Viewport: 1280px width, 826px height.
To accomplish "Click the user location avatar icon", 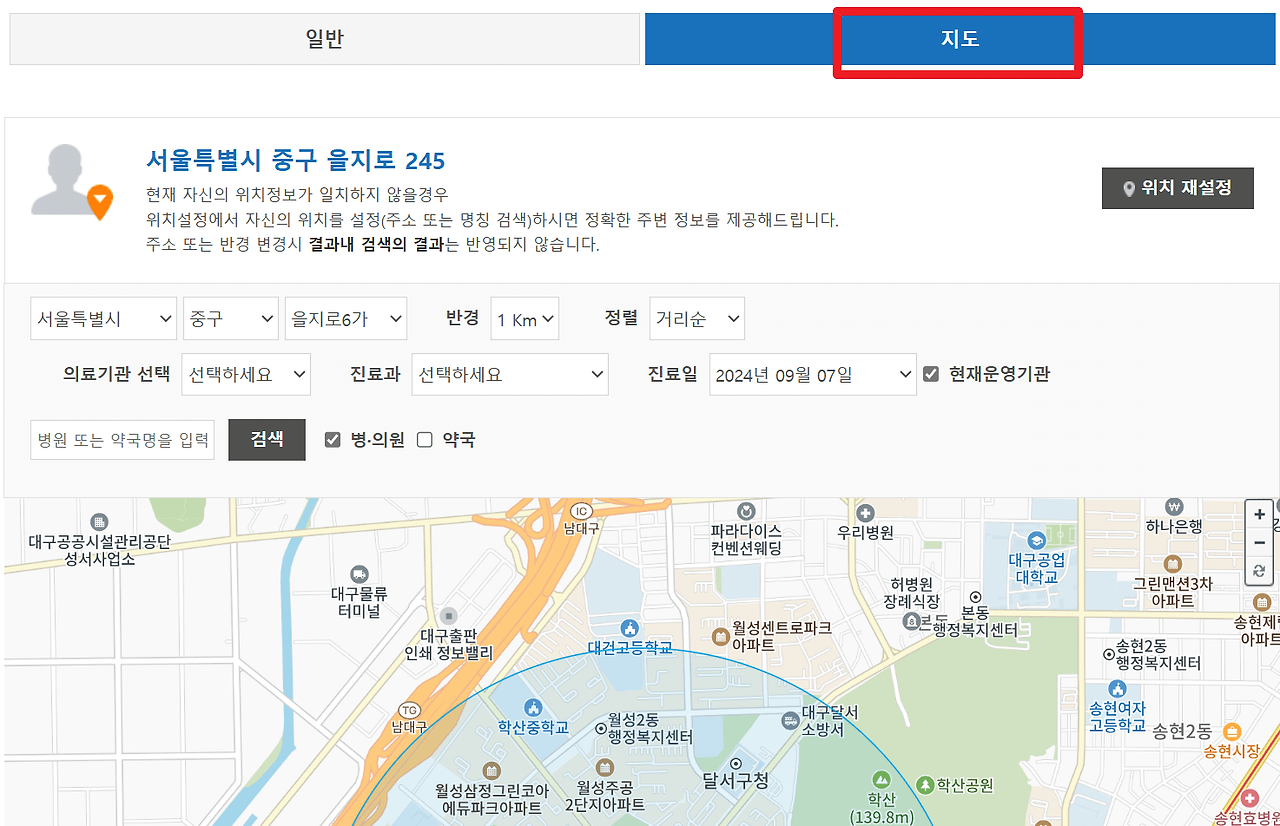I will tap(72, 182).
